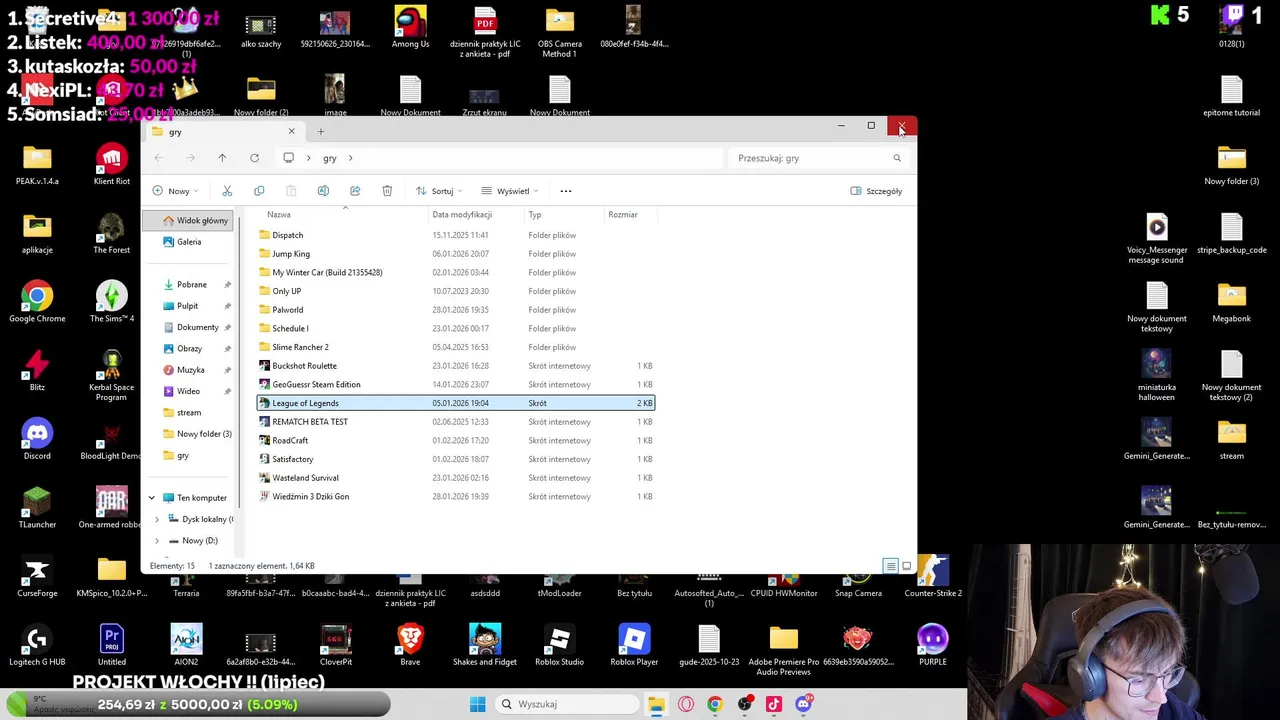Launch Opera GX from the taskbar

pyautogui.click(x=686, y=704)
